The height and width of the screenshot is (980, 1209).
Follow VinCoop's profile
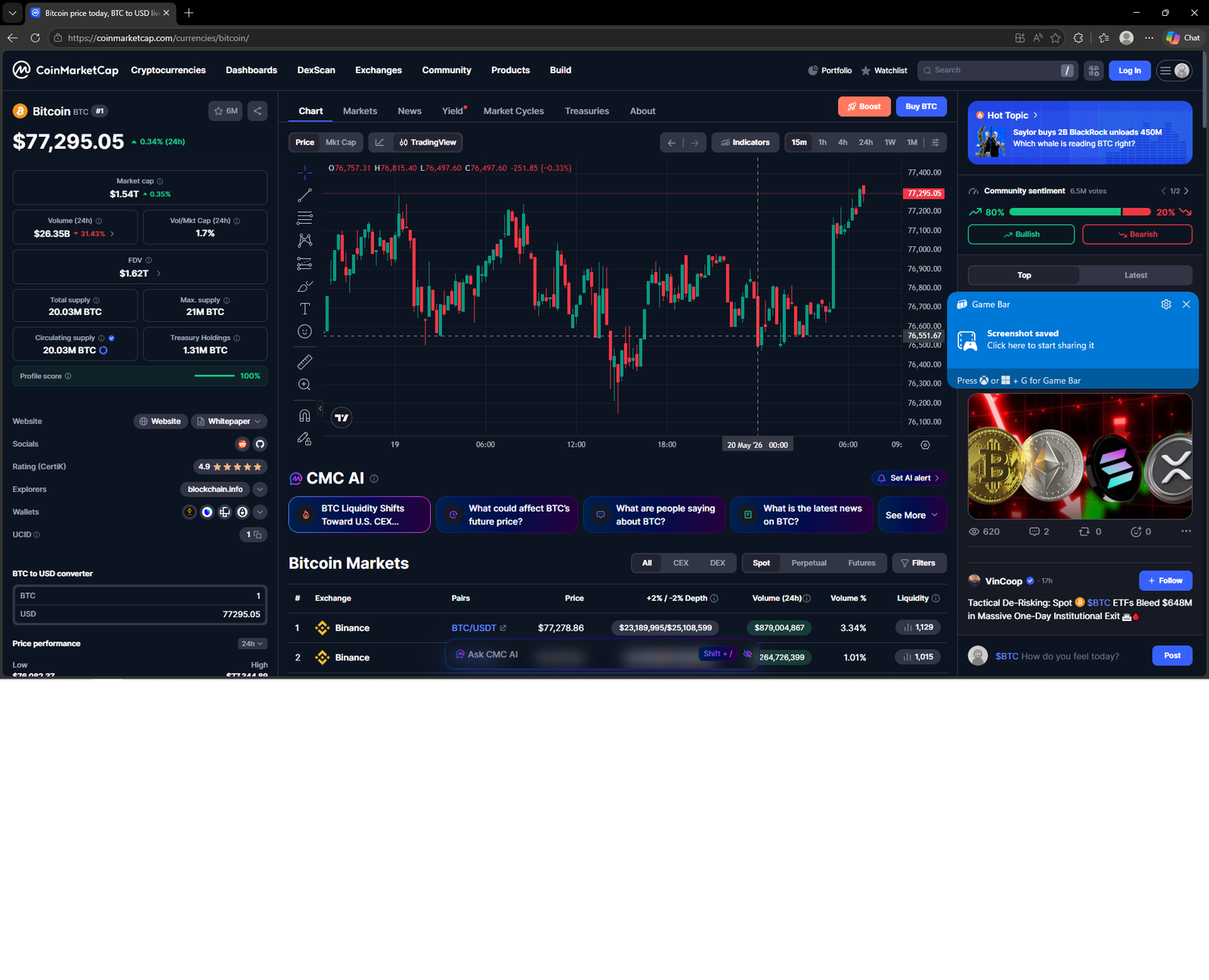click(x=1165, y=580)
